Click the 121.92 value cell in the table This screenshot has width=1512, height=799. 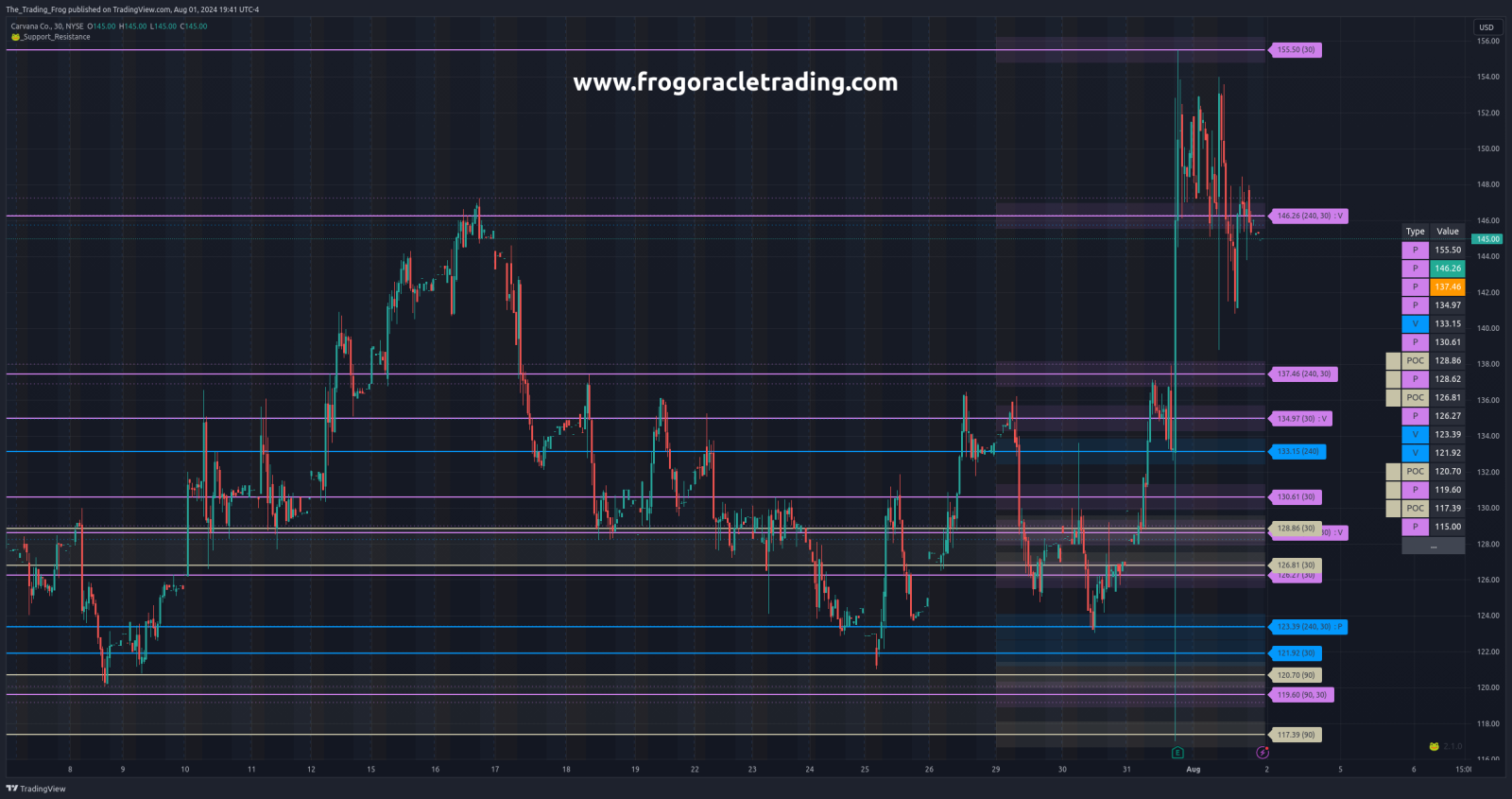coord(1448,453)
